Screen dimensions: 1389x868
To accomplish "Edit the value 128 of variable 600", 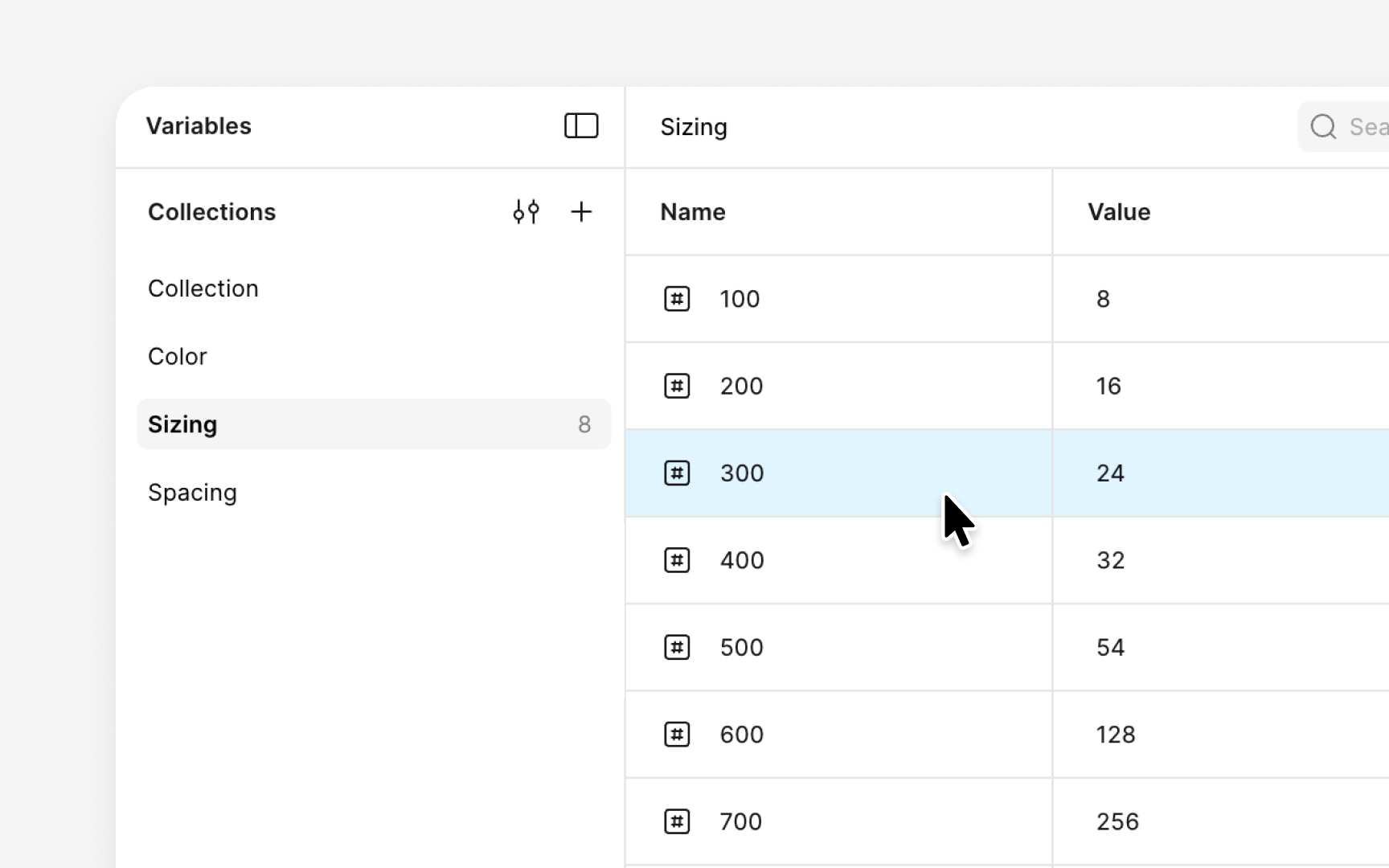I will tap(1116, 735).
